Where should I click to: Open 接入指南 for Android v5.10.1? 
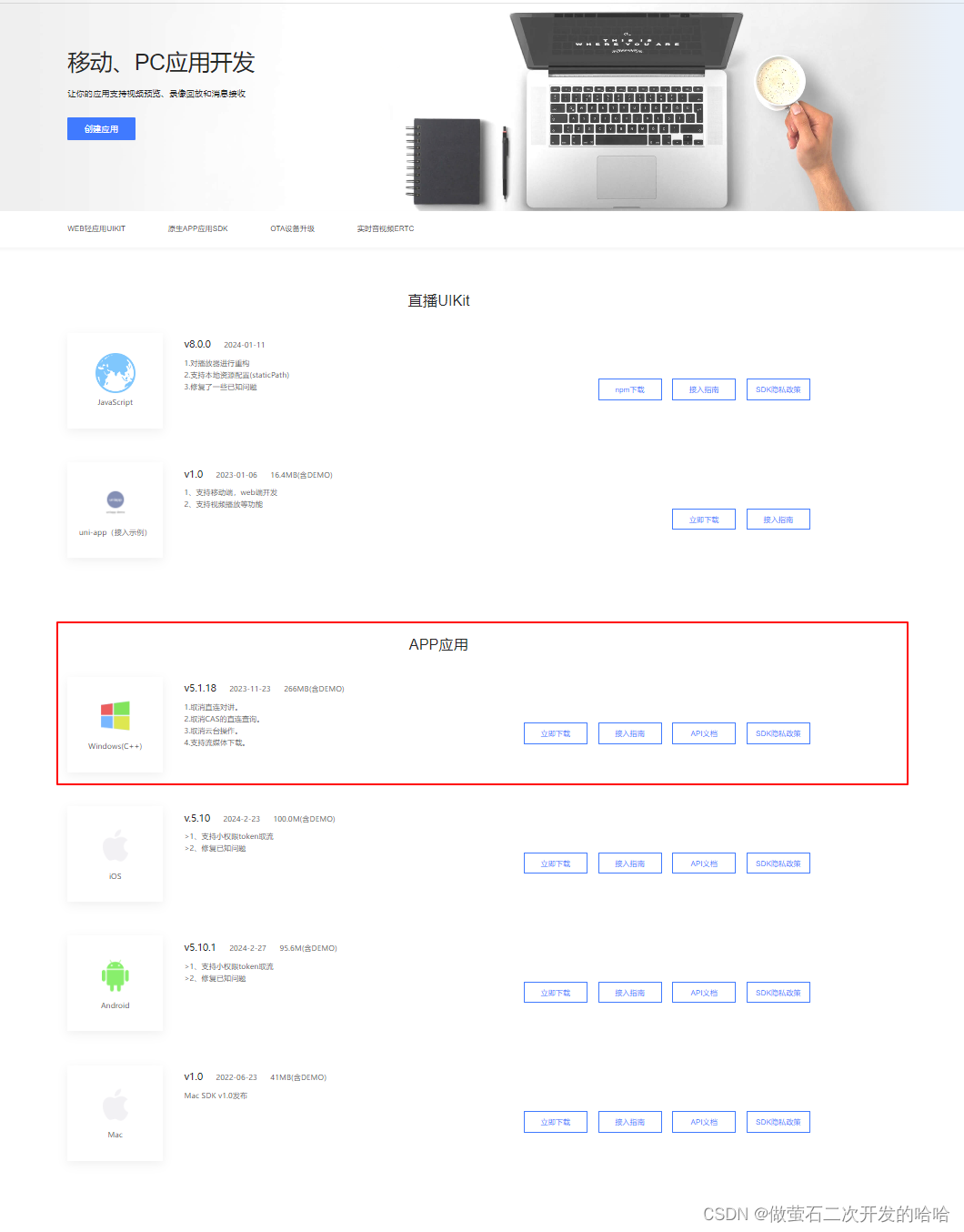[629, 993]
